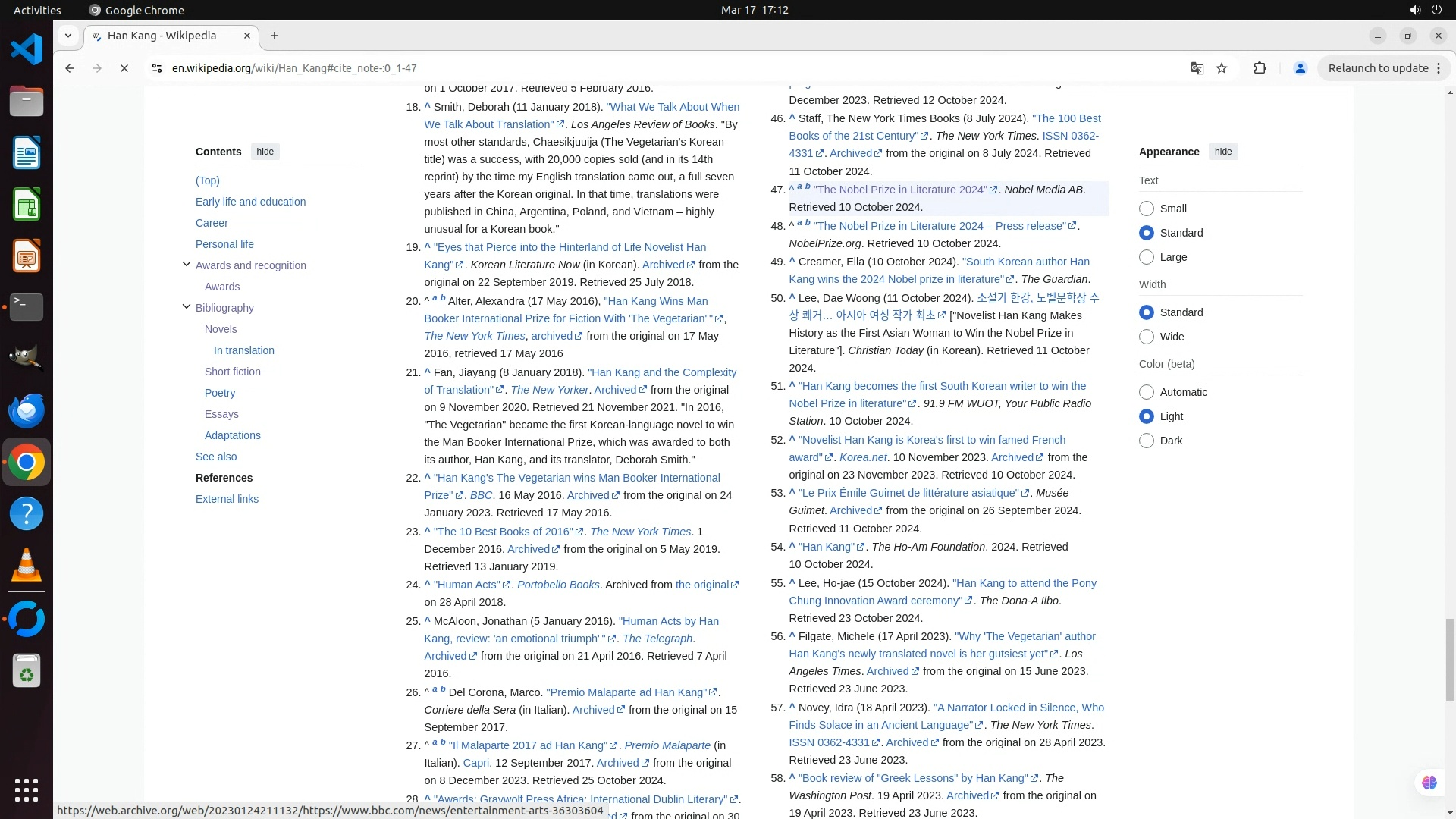This screenshot has width=1456, height=819.
Task: Go back with the browser back arrow
Action: pos(70,68)
